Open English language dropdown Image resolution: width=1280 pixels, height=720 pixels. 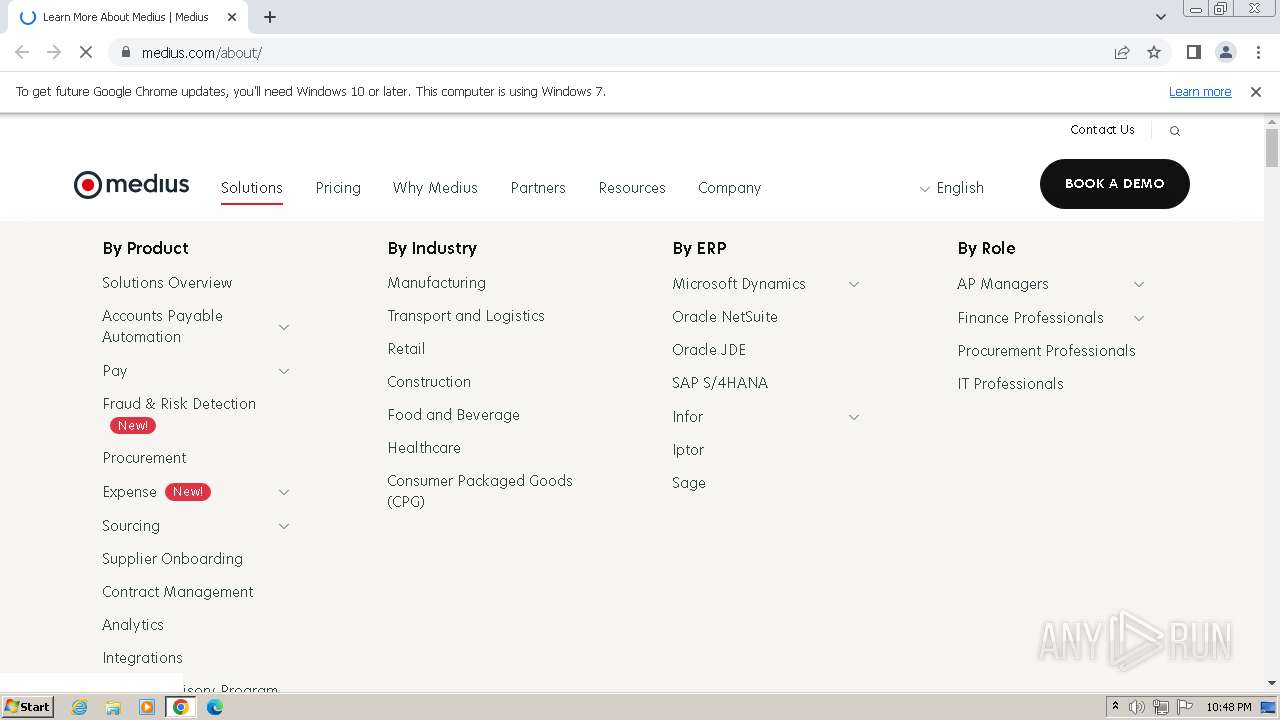coord(951,188)
